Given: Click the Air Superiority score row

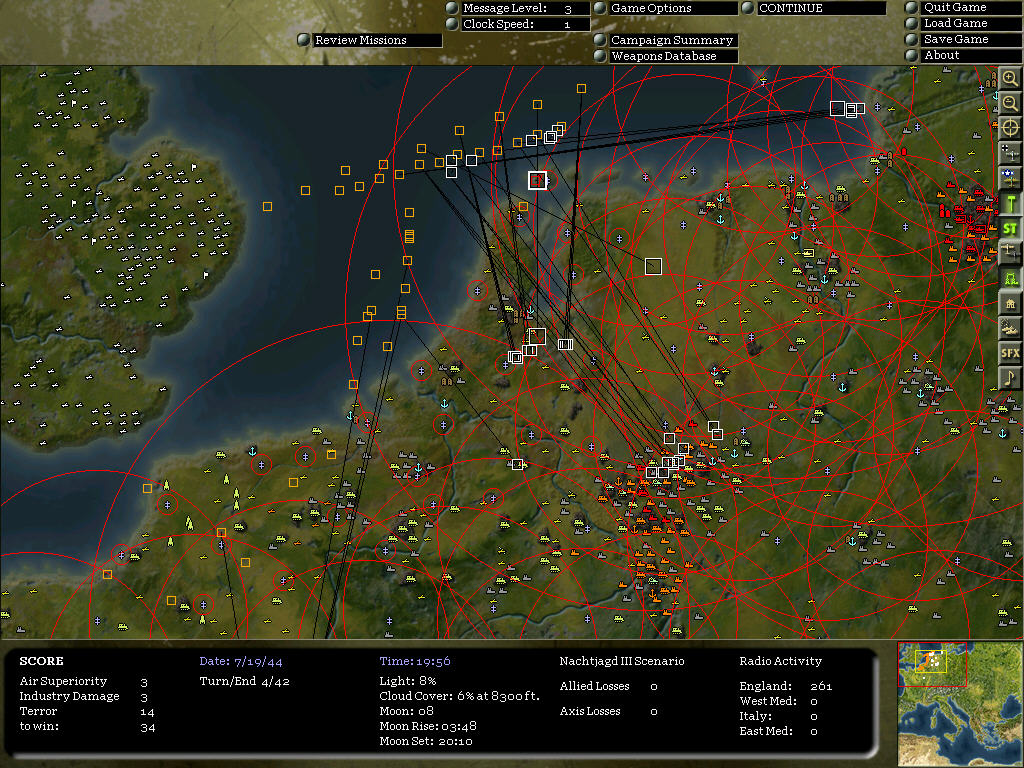Looking at the screenshot, I should click(x=84, y=681).
